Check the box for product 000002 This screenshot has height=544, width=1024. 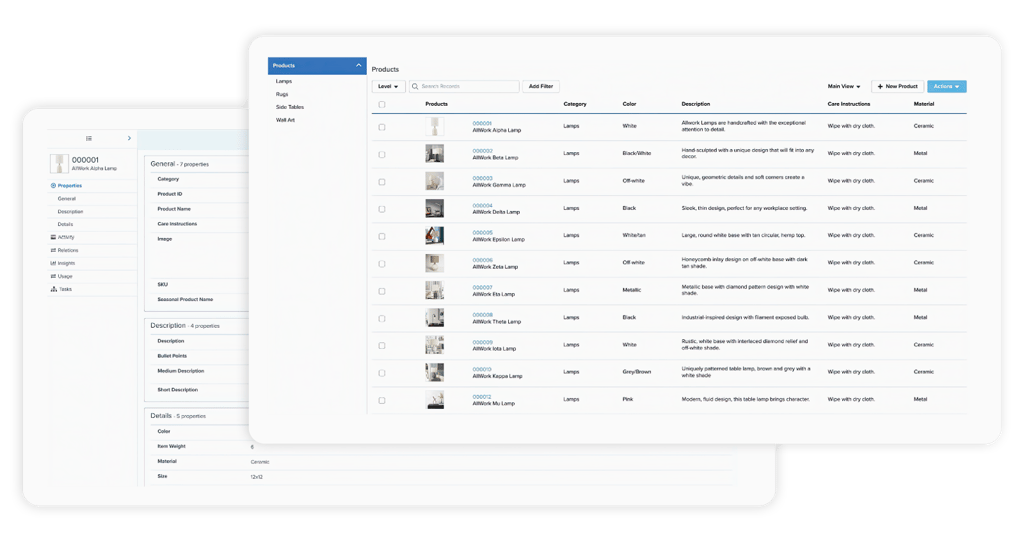tap(382, 155)
